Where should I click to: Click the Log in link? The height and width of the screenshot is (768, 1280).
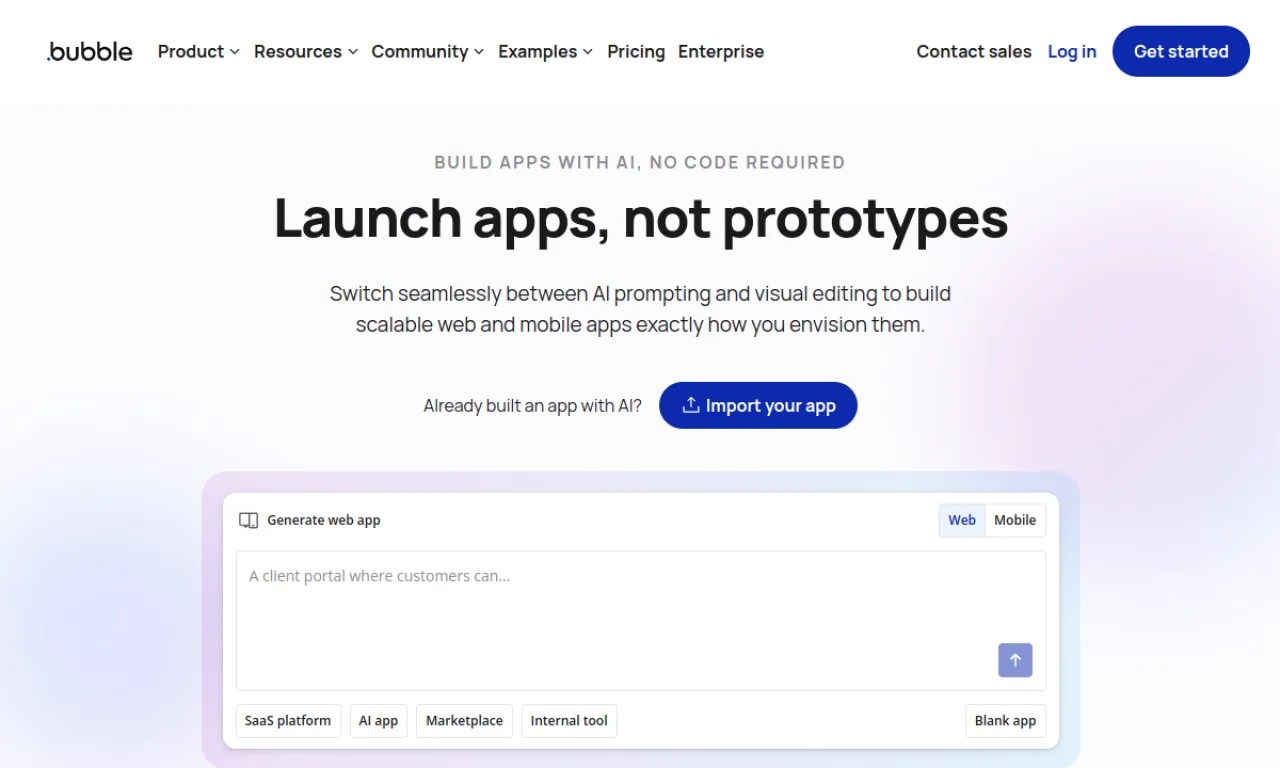(1072, 51)
